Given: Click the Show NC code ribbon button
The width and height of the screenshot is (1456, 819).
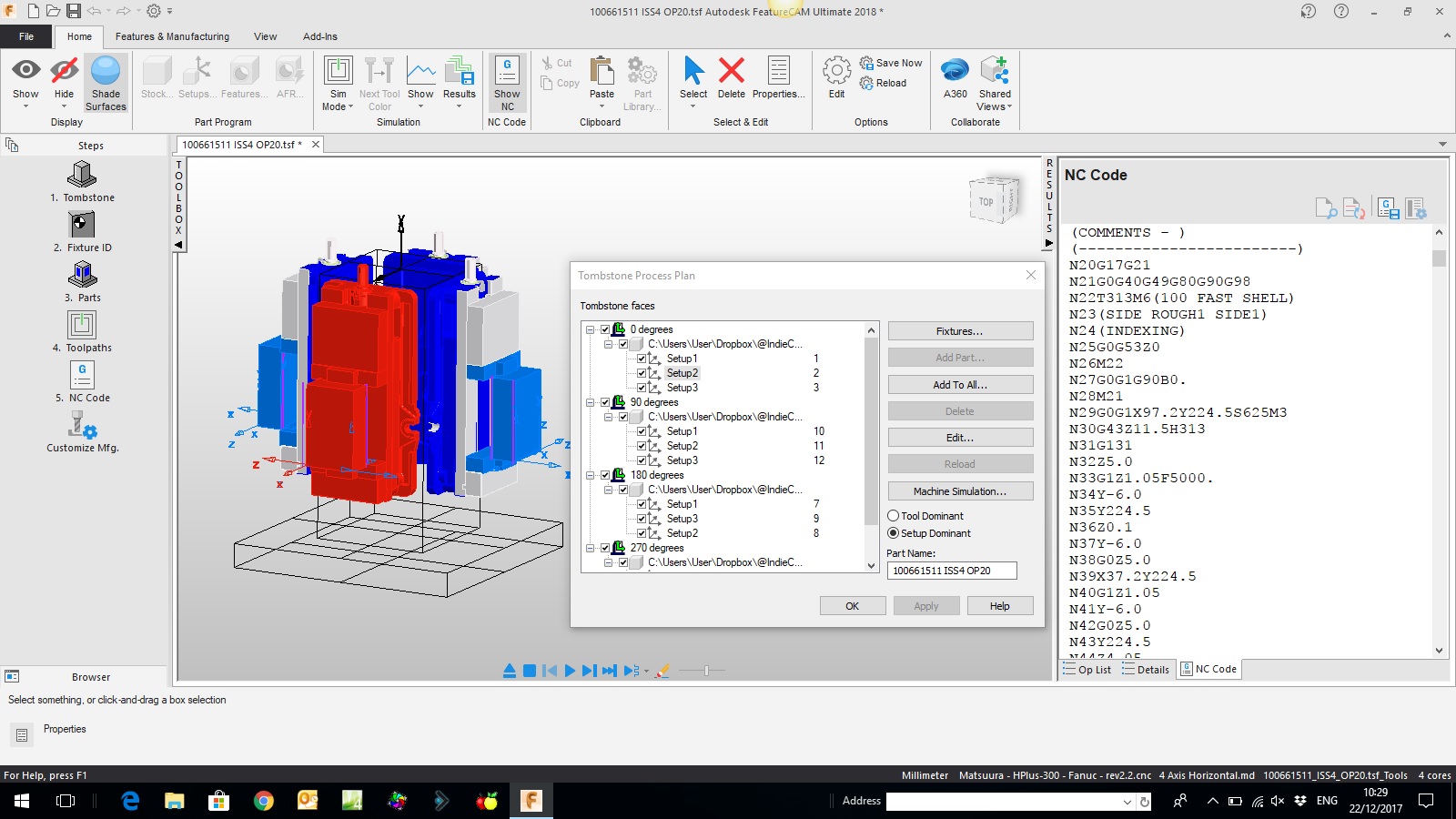Looking at the screenshot, I should pos(507,82).
